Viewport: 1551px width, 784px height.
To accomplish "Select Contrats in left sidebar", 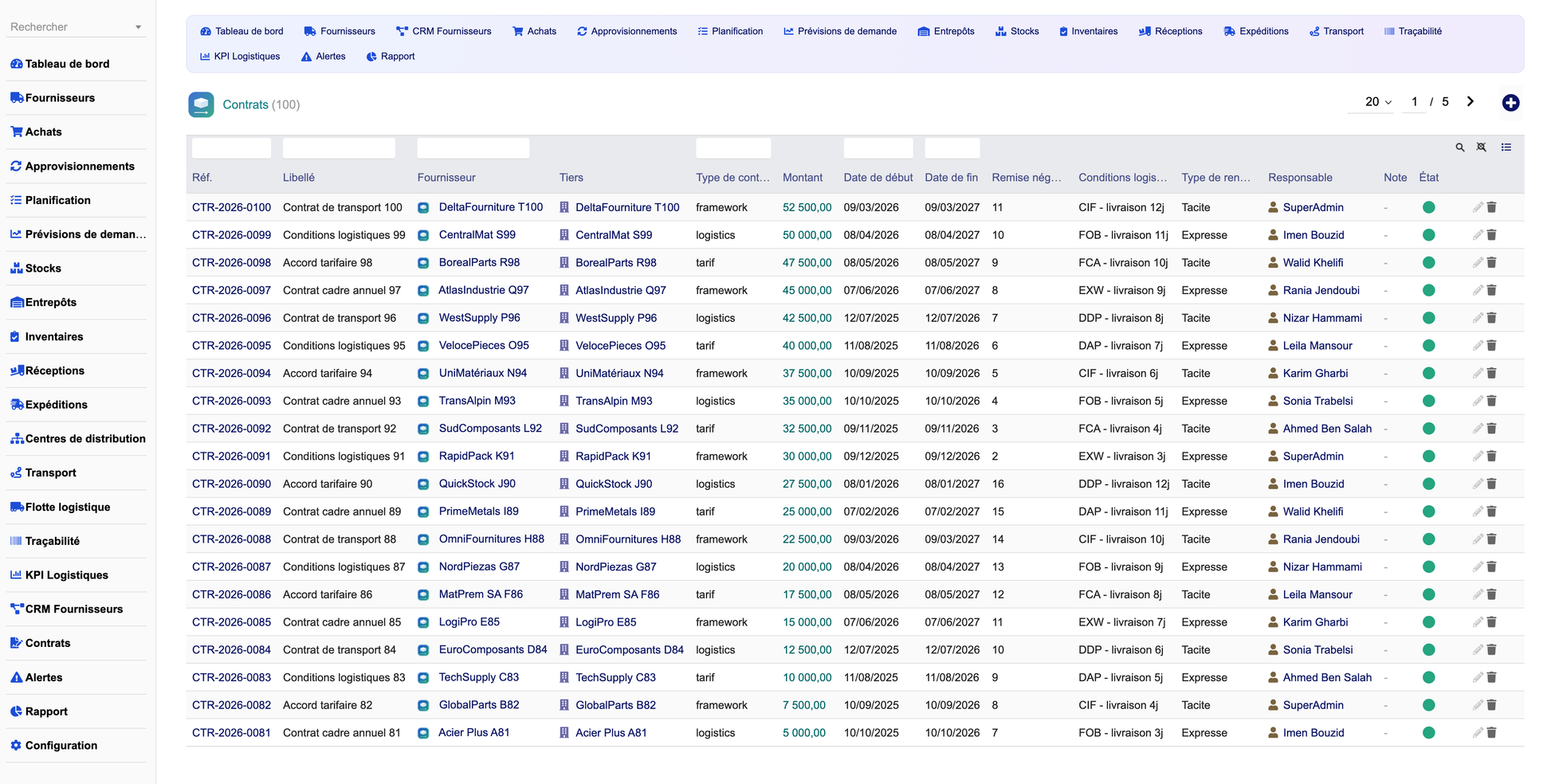I will (x=77, y=643).
